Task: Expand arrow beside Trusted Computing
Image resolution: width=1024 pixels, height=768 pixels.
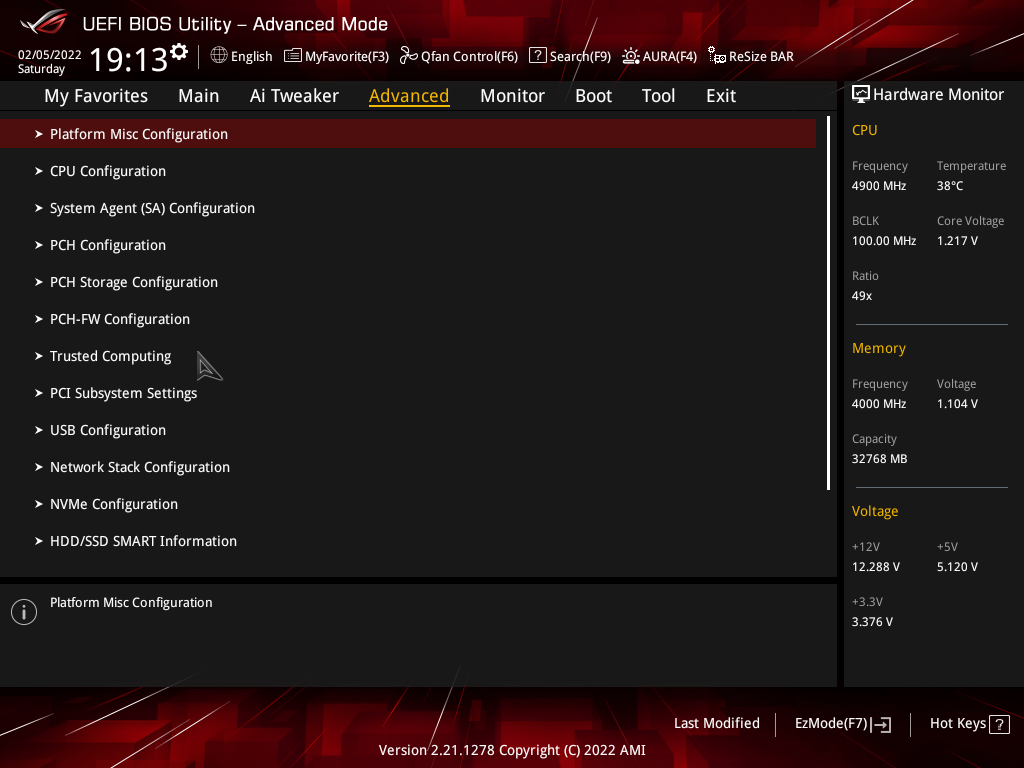Action: point(39,356)
